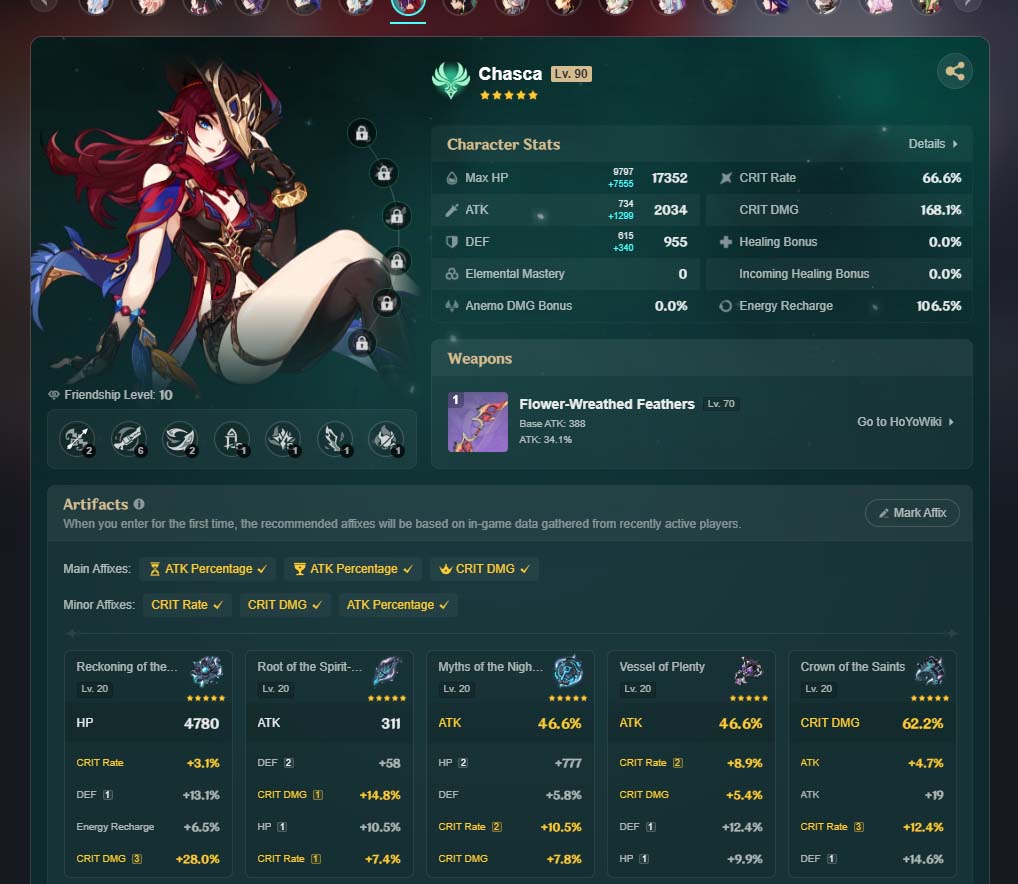1018x884 pixels.
Task: Click the Flower-Wreathed Feathers weapon thumbnail
Action: point(478,422)
